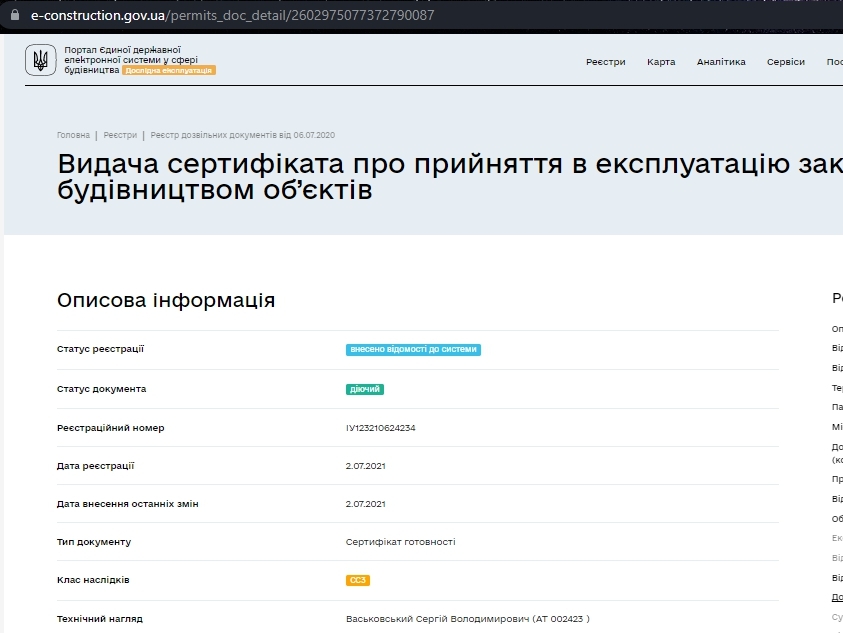843x633 pixels.
Task: Open the Аналітика menu item
Action: pos(721,62)
